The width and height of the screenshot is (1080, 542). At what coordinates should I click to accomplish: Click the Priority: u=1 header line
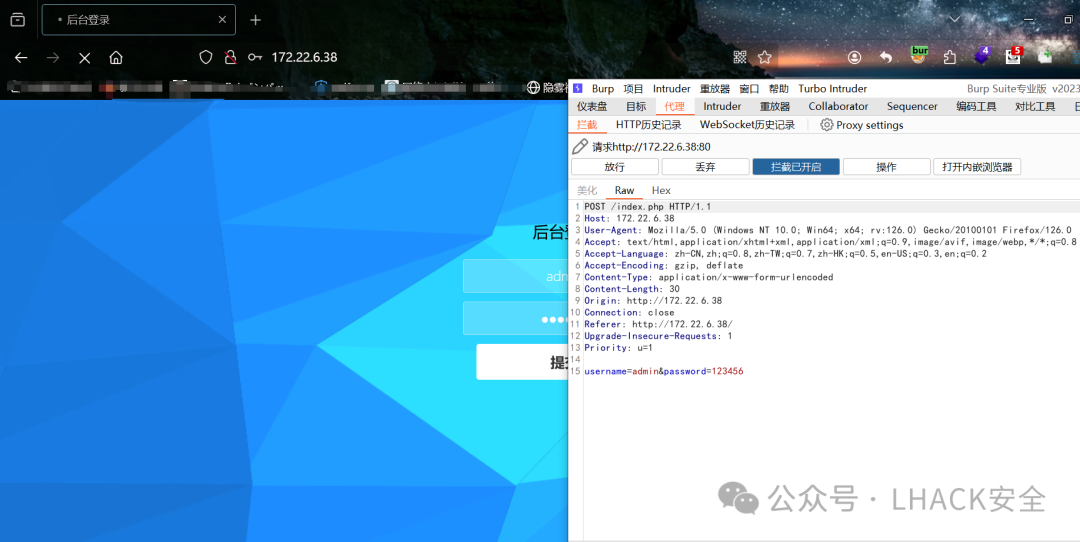(618, 348)
